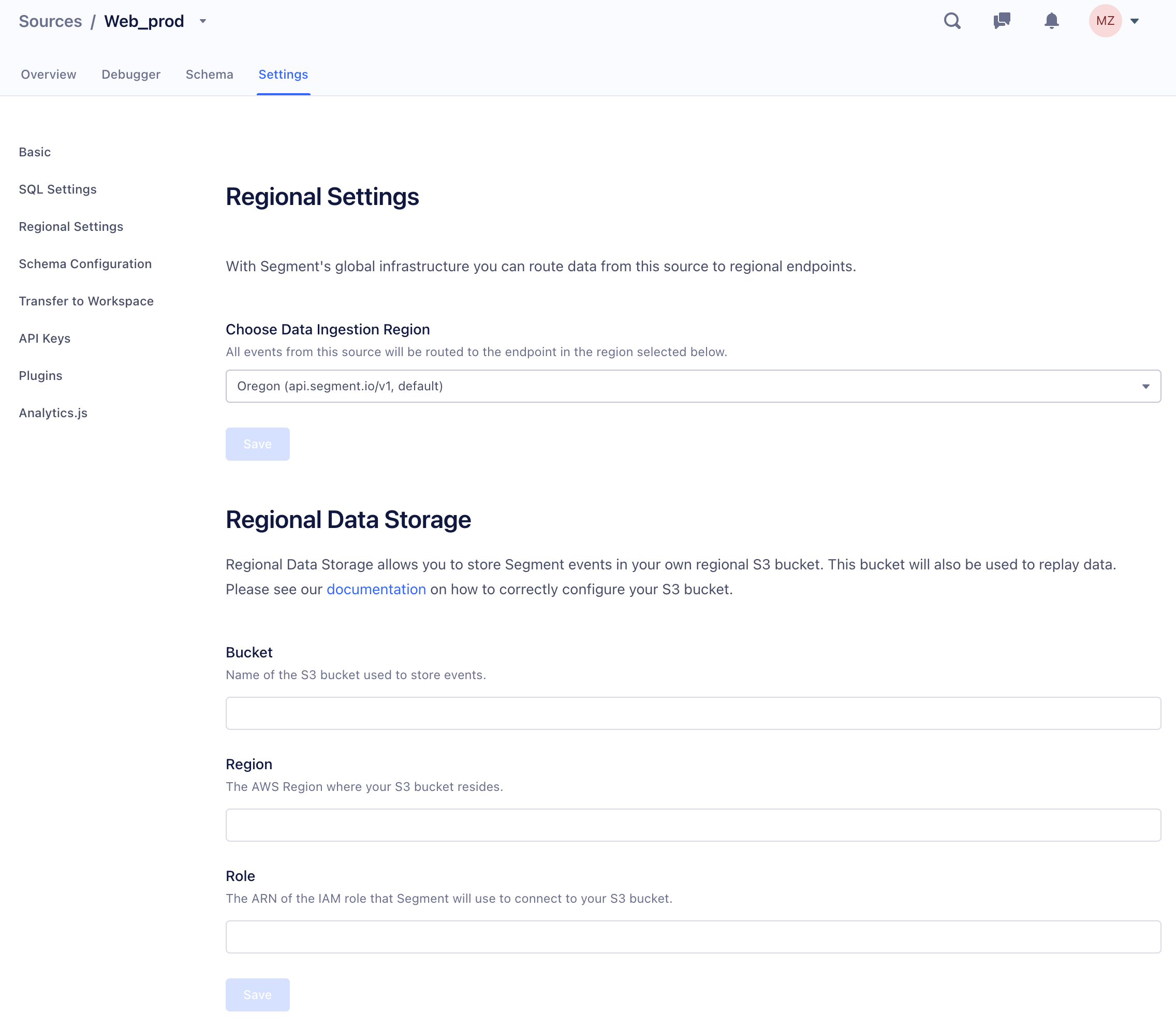
Task: Go to Sources breadcrumb link
Action: (50, 21)
